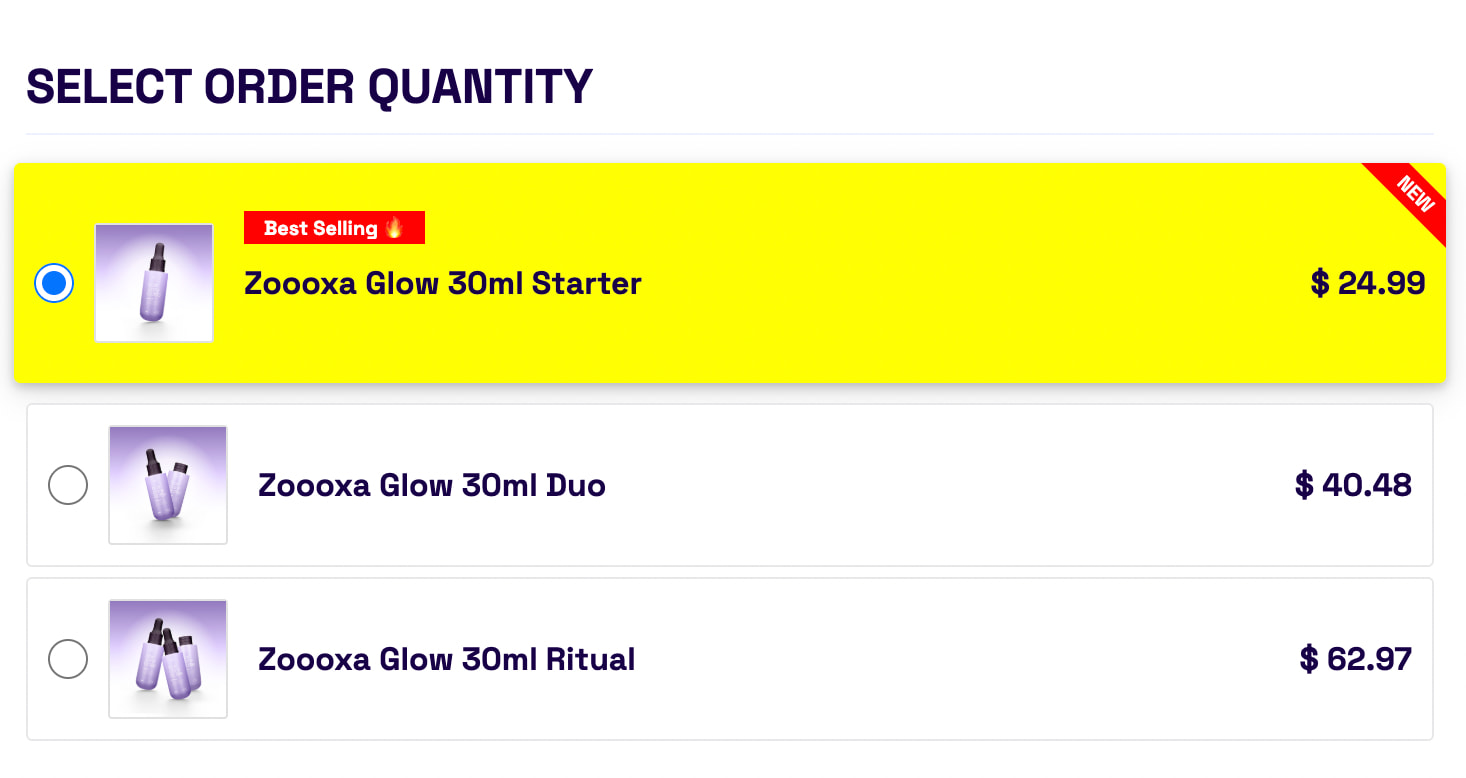The height and width of the screenshot is (778, 1466).
Task: Choose the Zoooxa Glow 30ml Duo radio button
Action: click(x=68, y=485)
